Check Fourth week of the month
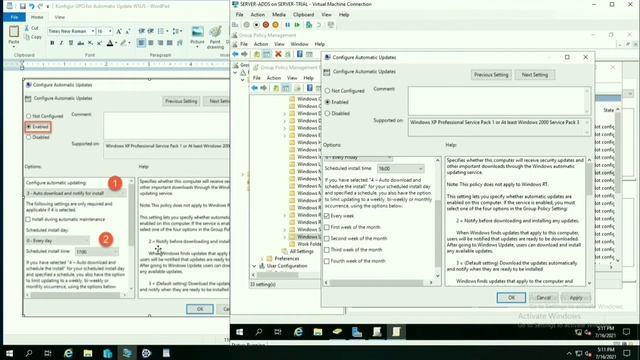 pyautogui.click(x=327, y=261)
